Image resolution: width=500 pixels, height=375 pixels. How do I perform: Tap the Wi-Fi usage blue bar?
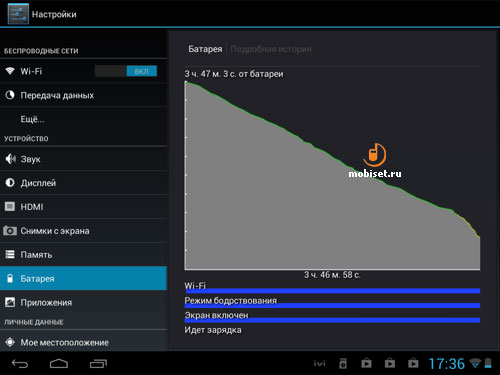[332, 291]
